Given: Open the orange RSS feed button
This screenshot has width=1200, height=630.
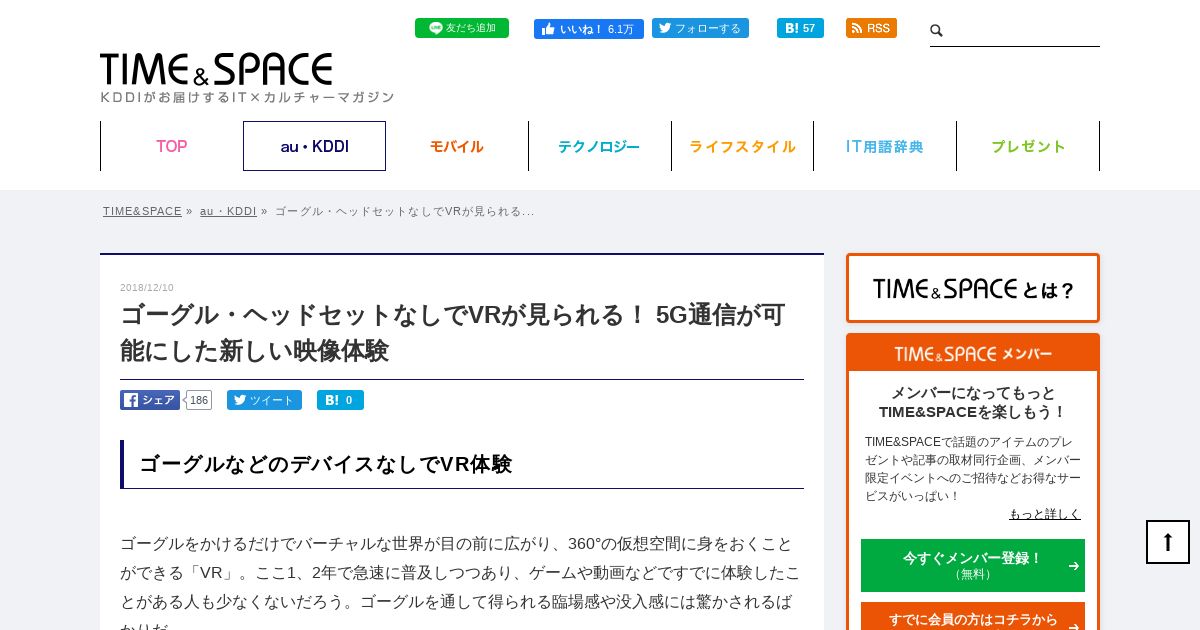Looking at the screenshot, I should (x=871, y=28).
